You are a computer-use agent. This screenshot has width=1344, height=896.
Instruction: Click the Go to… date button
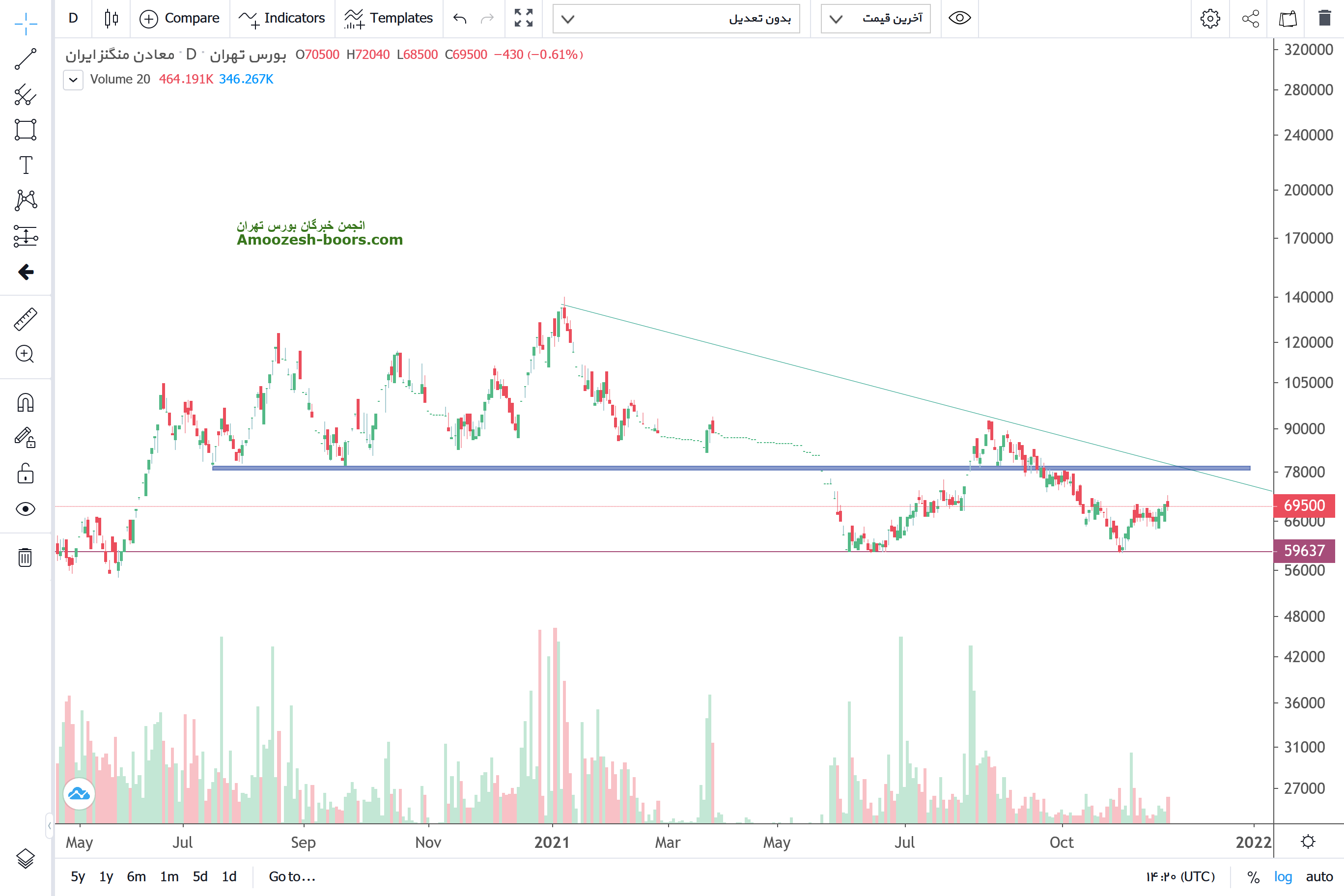tap(292, 876)
